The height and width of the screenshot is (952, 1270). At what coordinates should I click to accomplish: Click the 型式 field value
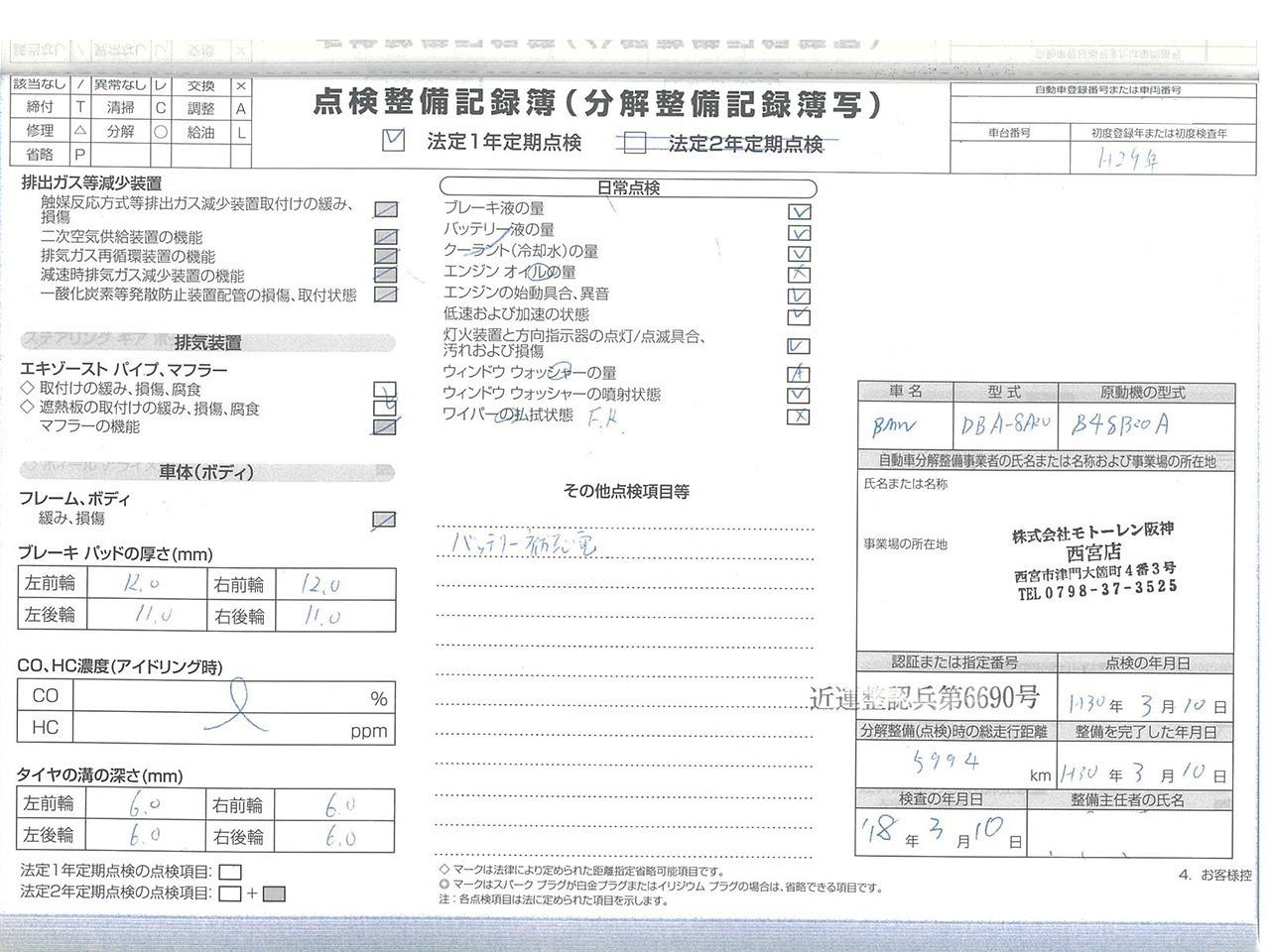tap(1005, 425)
